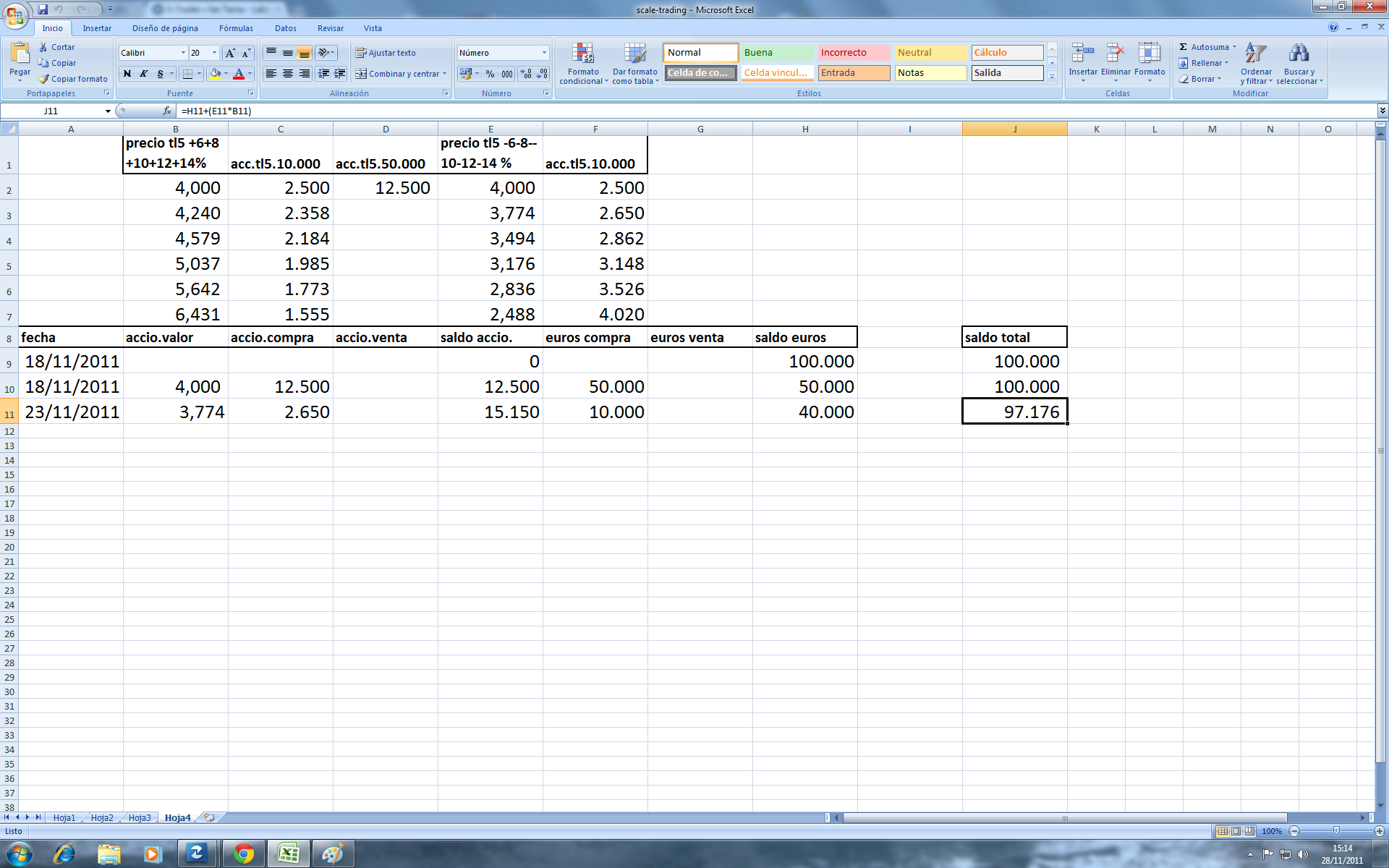Viewport: 1389px width, 868px height.
Task: Click the percent style icon
Action: point(490,74)
